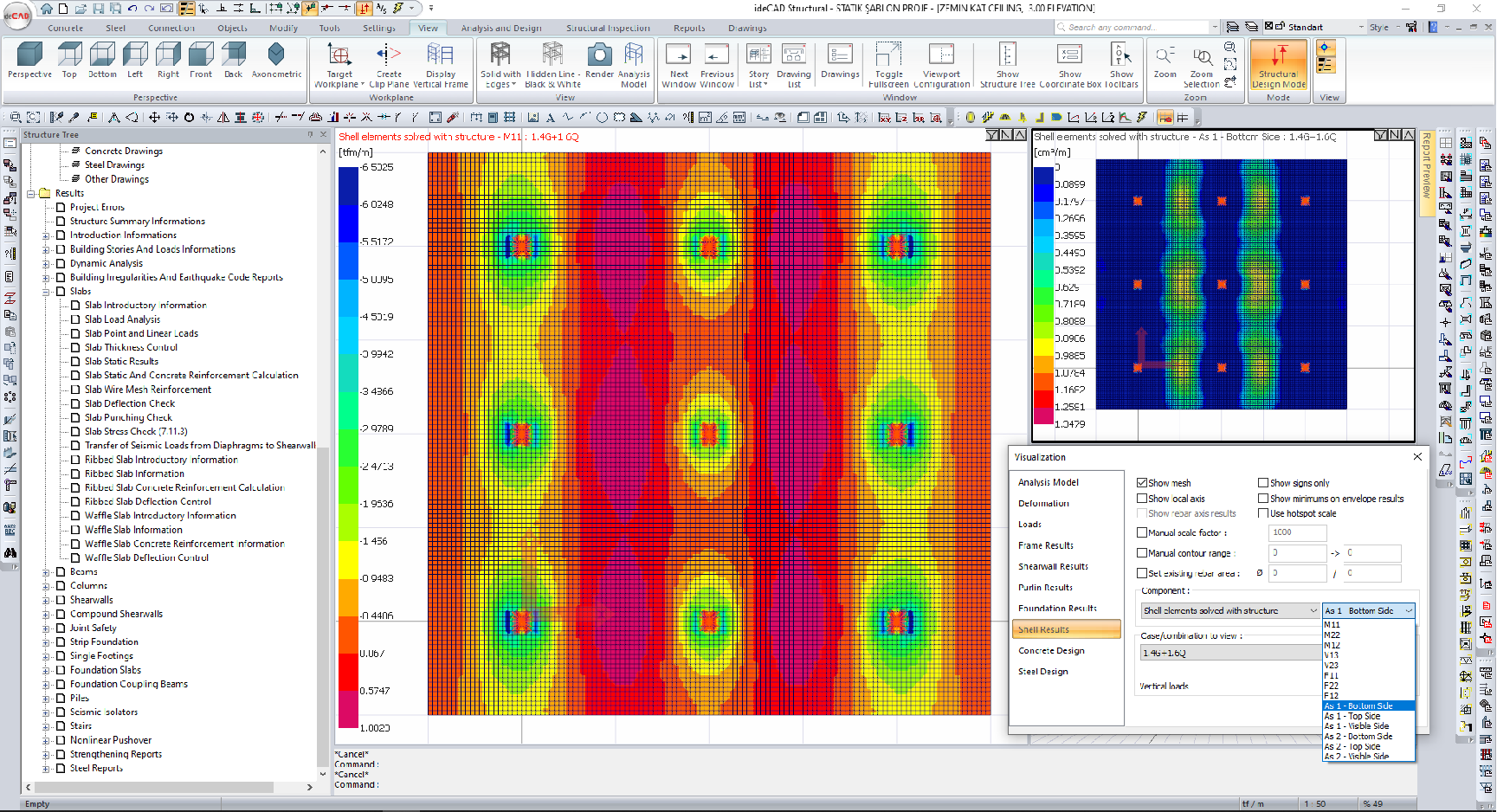Activate Structural Design Mode

(x=1279, y=61)
